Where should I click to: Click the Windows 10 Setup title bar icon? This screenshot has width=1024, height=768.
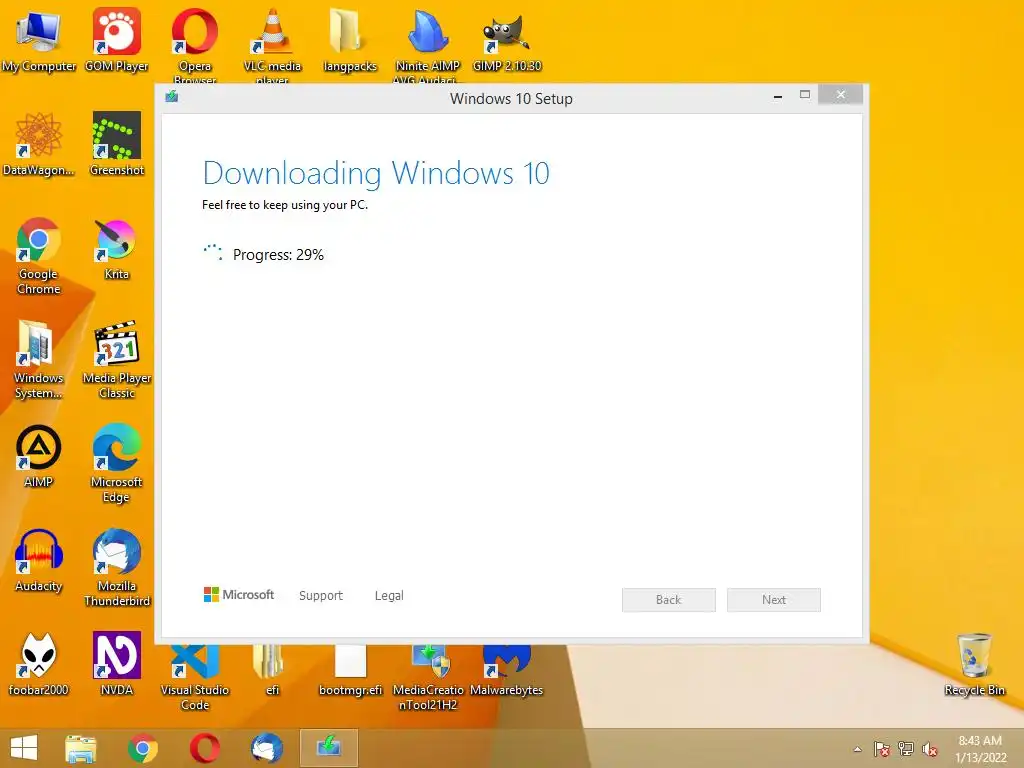point(172,97)
